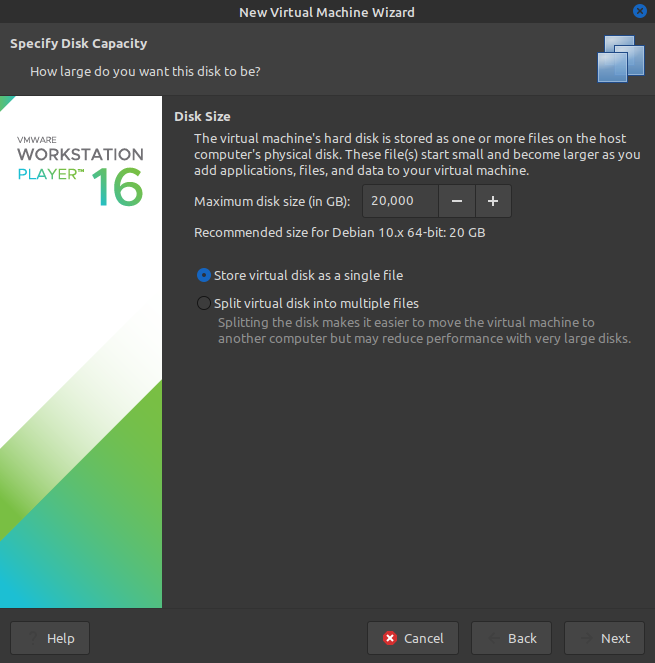Select Store virtual disk as a single file
The image size is (655, 663).
300,275
